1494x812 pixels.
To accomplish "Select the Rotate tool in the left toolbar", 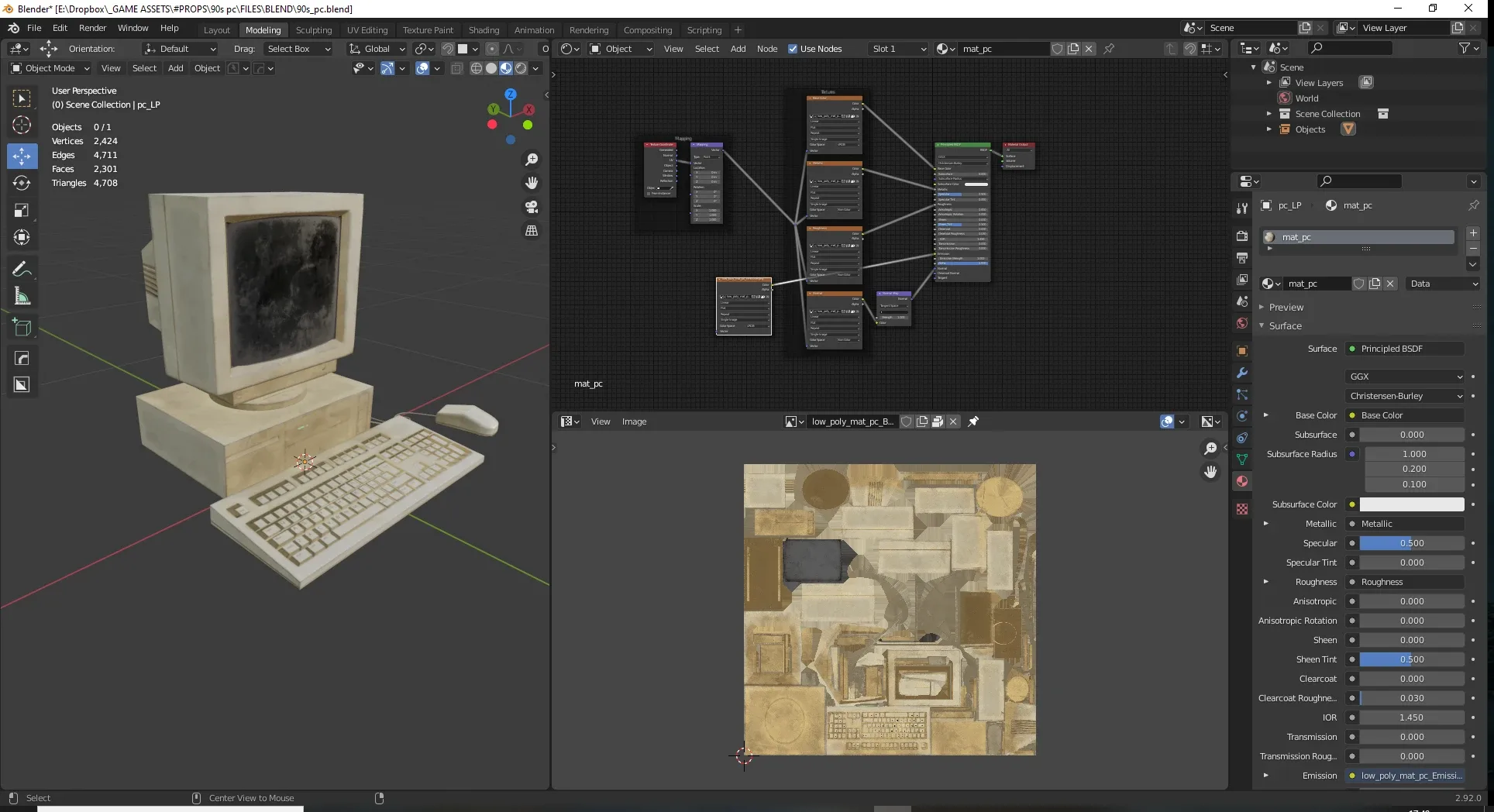I will coord(22,183).
